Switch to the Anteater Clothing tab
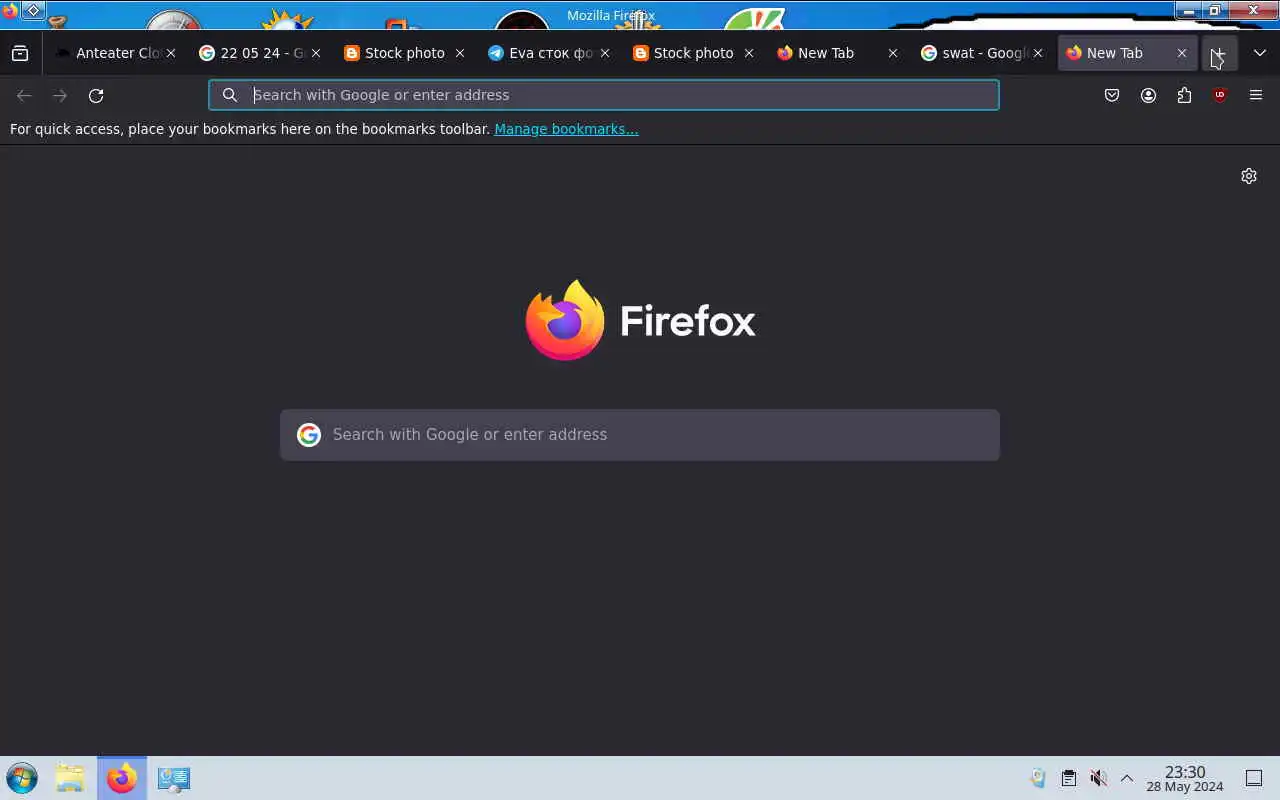The image size is (1280, 800). pyautogui.click(x=118, y=53)
